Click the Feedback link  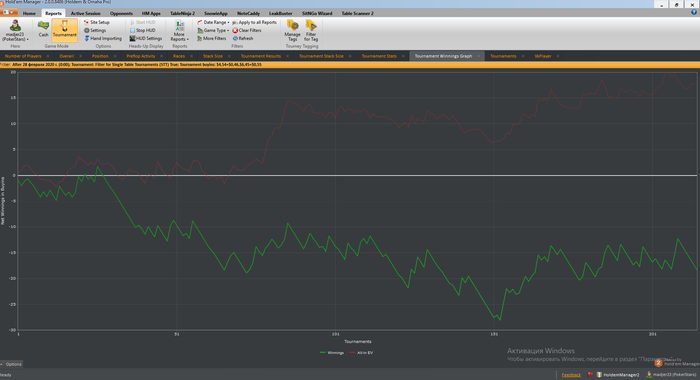tap(571, 375)
